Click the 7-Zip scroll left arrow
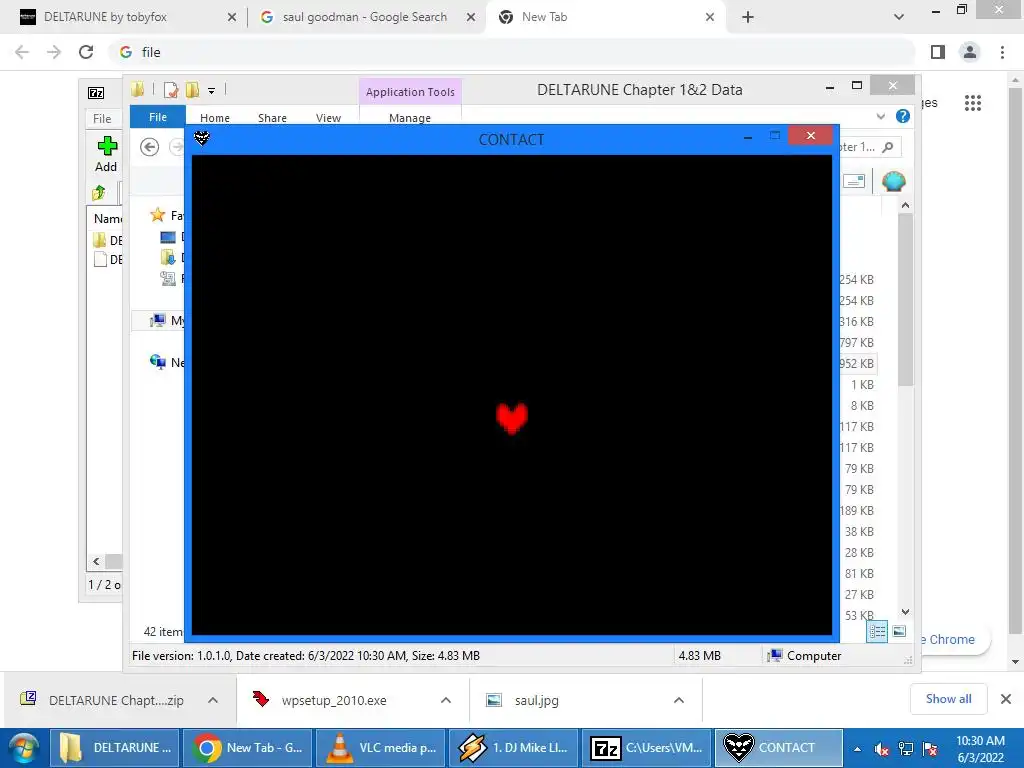Image resolution: width=1024 pixels, height=768 pixels. click(96, 562)
